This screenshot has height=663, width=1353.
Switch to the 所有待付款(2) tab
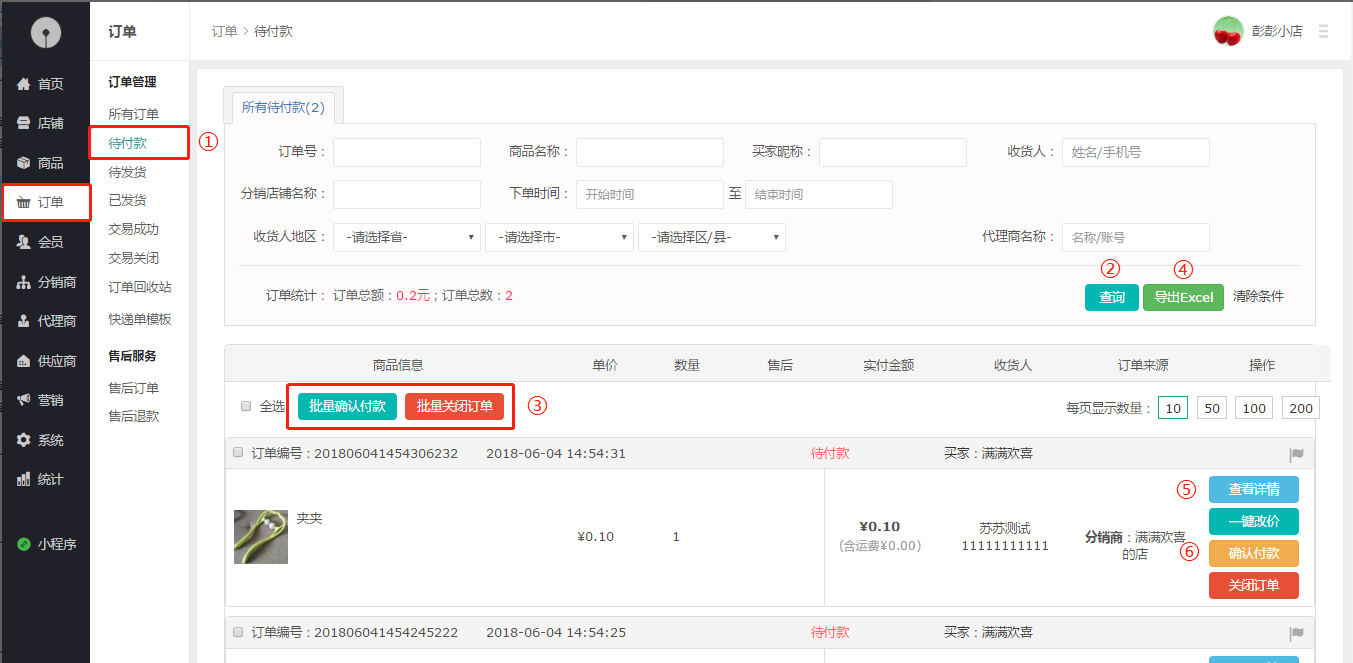pos(283,107)
